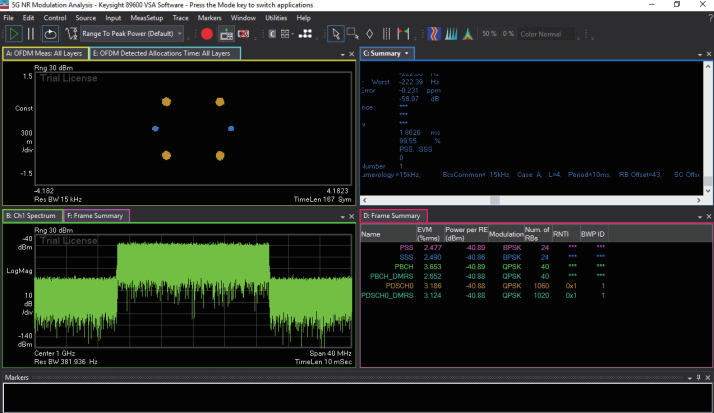
Task: Select the pointer cursor tool
Action: [337, 33]
